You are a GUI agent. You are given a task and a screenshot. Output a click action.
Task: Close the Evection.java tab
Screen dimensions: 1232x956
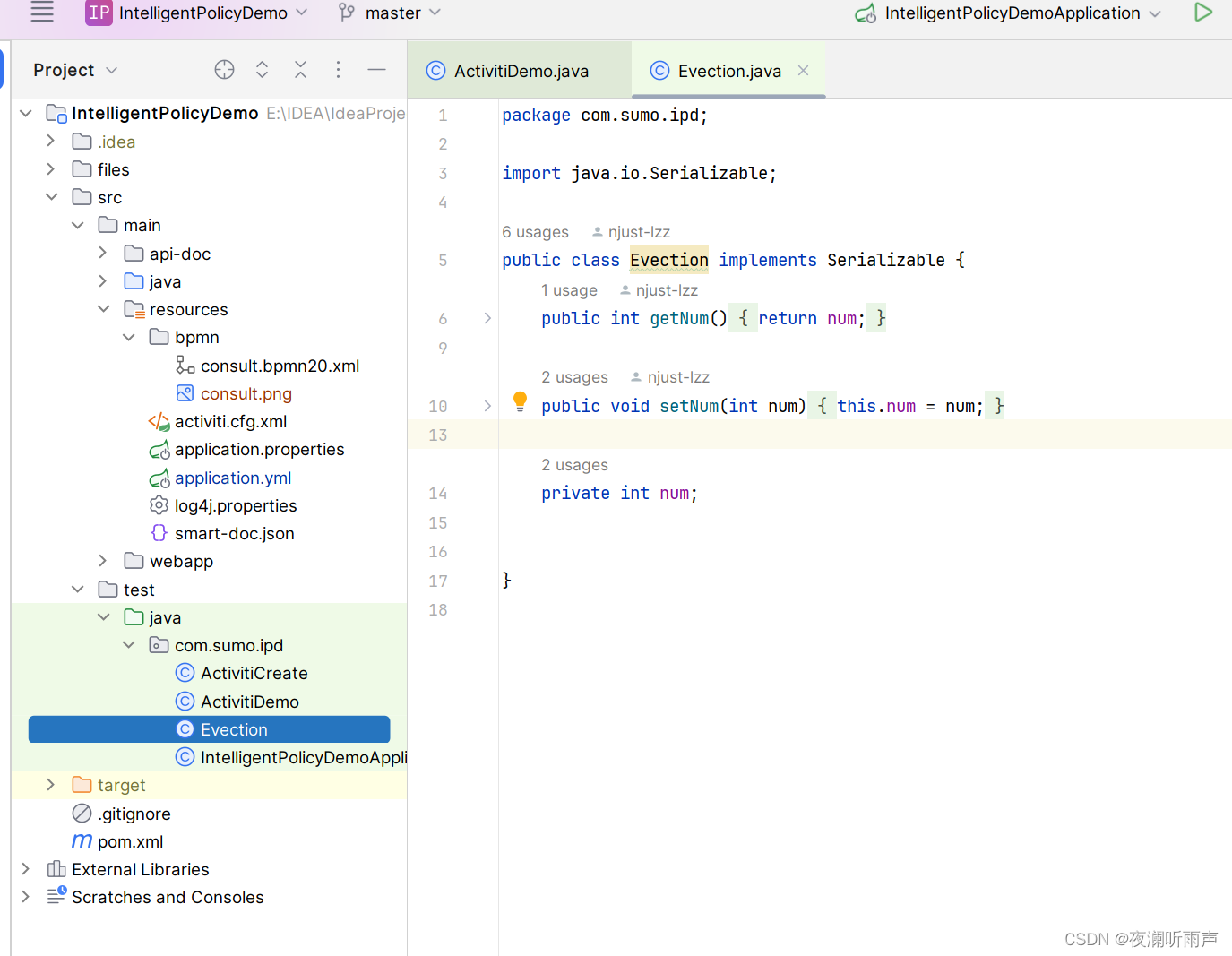point(804,70)
